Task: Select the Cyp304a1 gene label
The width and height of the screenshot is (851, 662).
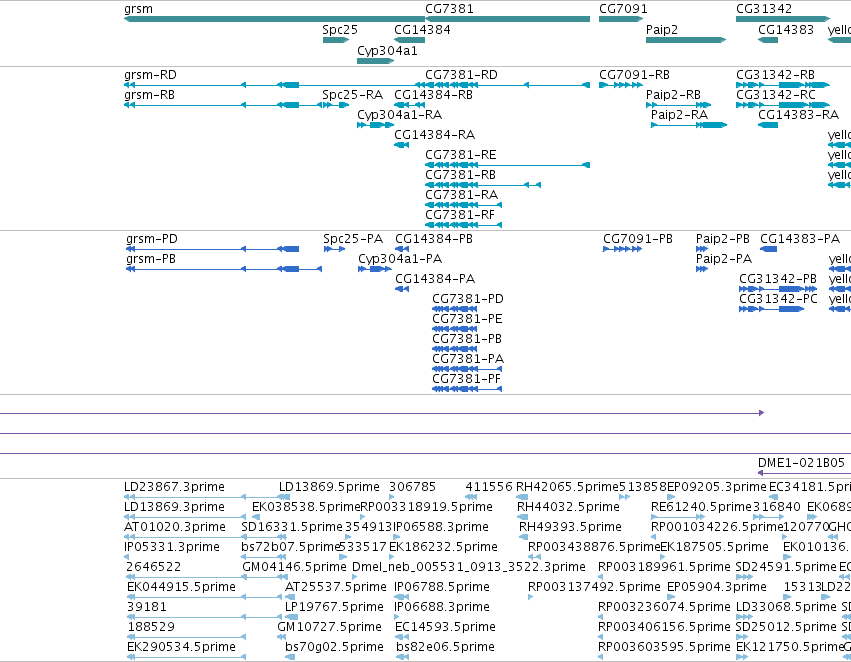Action: coord(387,51)
